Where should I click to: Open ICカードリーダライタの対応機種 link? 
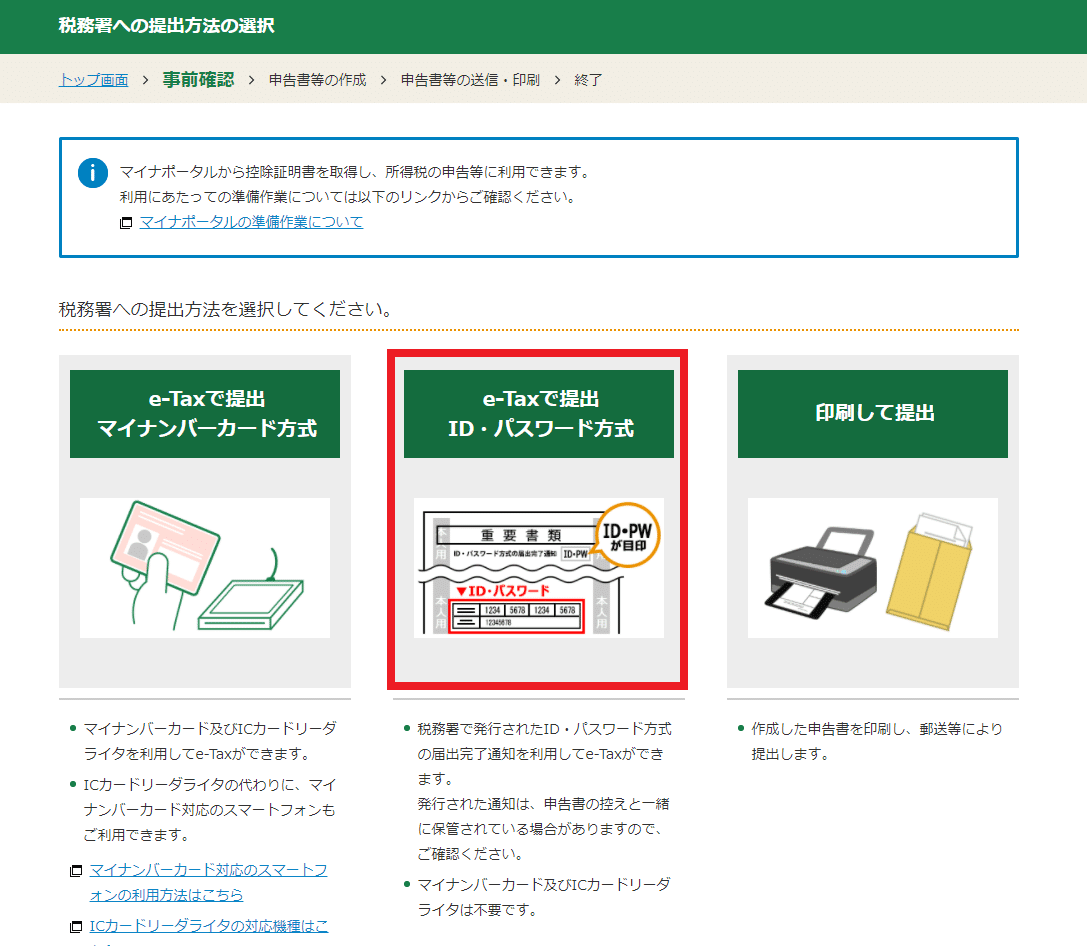pos(209,926)
